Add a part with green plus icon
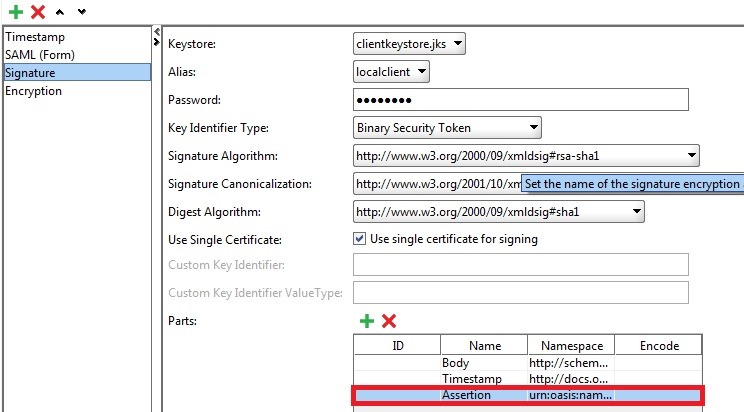The image size is (744, 412). pos(367,321)
